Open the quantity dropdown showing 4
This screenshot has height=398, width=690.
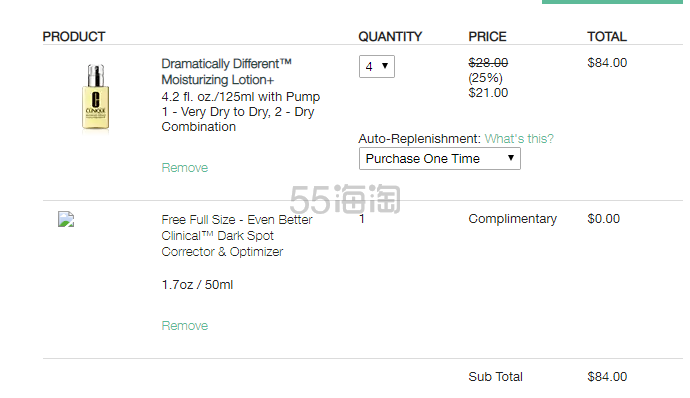(x=377, y=66)
